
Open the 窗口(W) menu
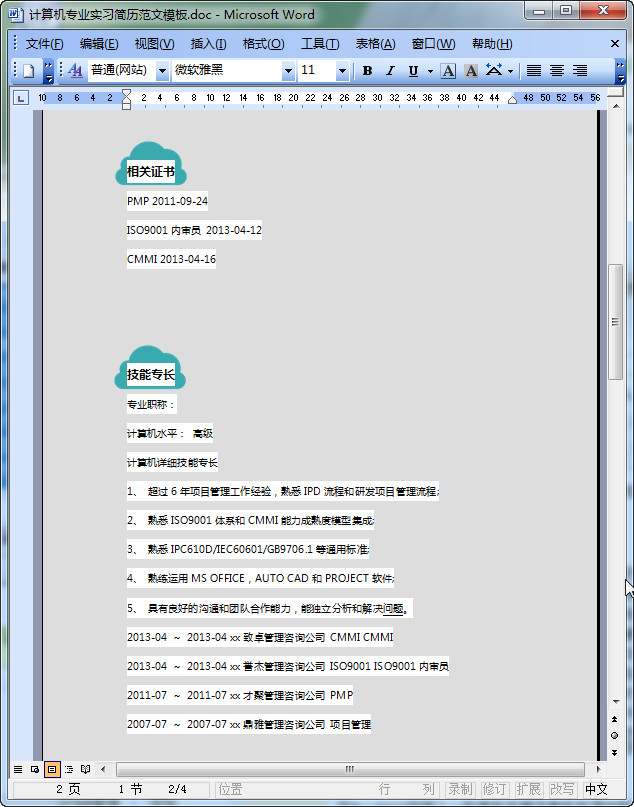(433, 44)
